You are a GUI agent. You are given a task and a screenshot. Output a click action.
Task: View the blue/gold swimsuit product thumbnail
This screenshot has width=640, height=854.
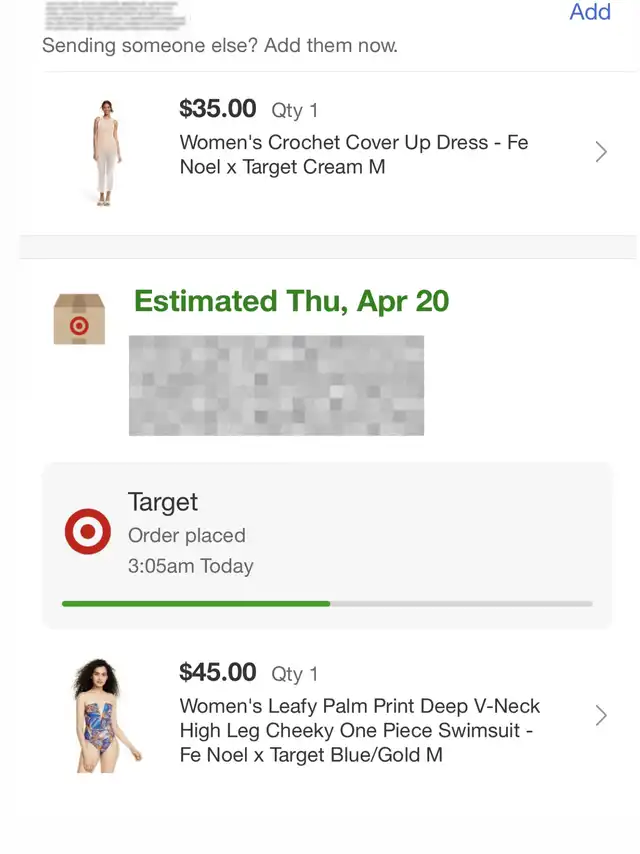106,716
